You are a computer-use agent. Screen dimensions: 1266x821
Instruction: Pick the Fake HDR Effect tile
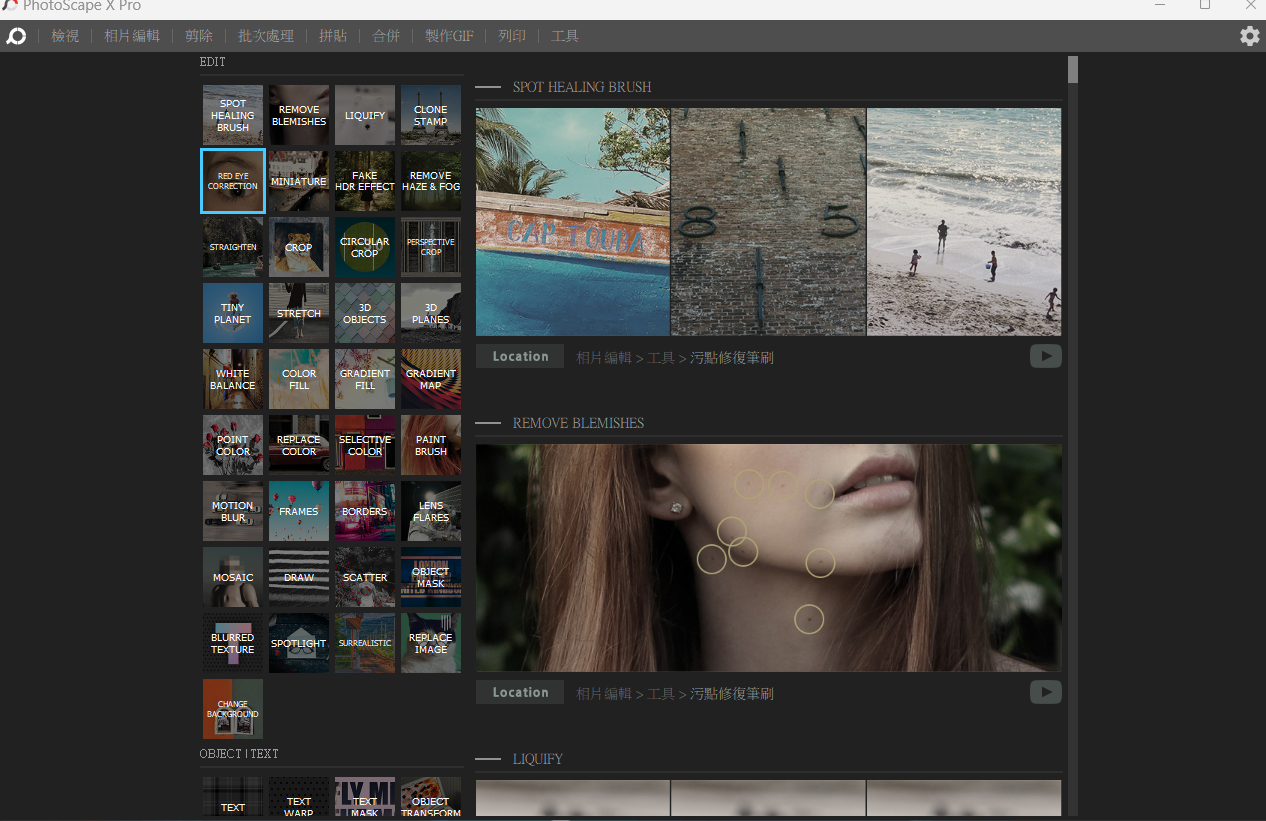pyautogui.click(x=365, y=181)
